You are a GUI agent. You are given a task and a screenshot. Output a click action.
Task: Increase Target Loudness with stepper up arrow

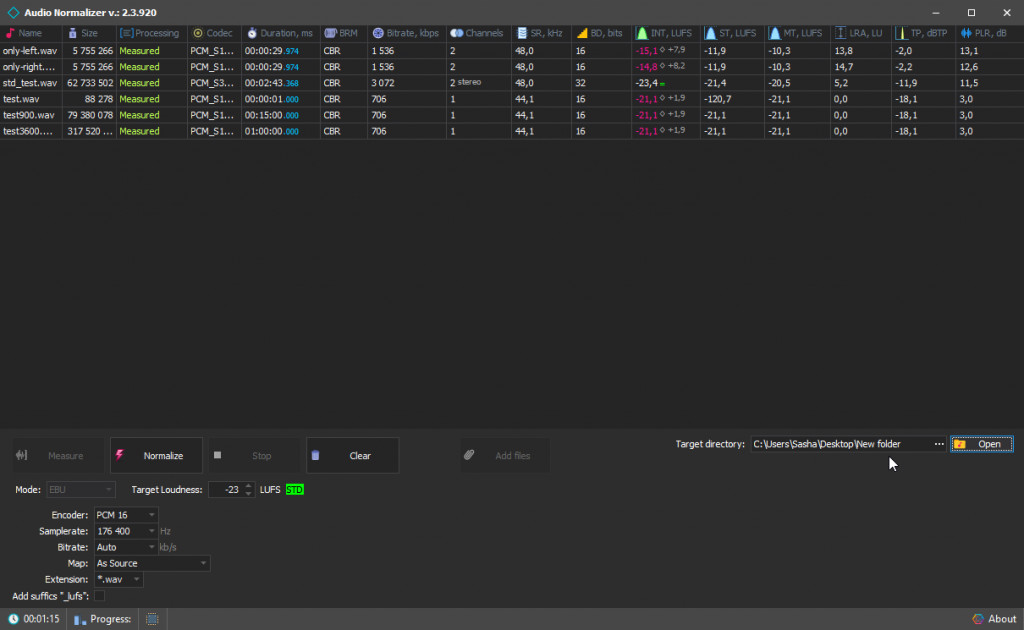pyautogui.click(x=249, y=486)
